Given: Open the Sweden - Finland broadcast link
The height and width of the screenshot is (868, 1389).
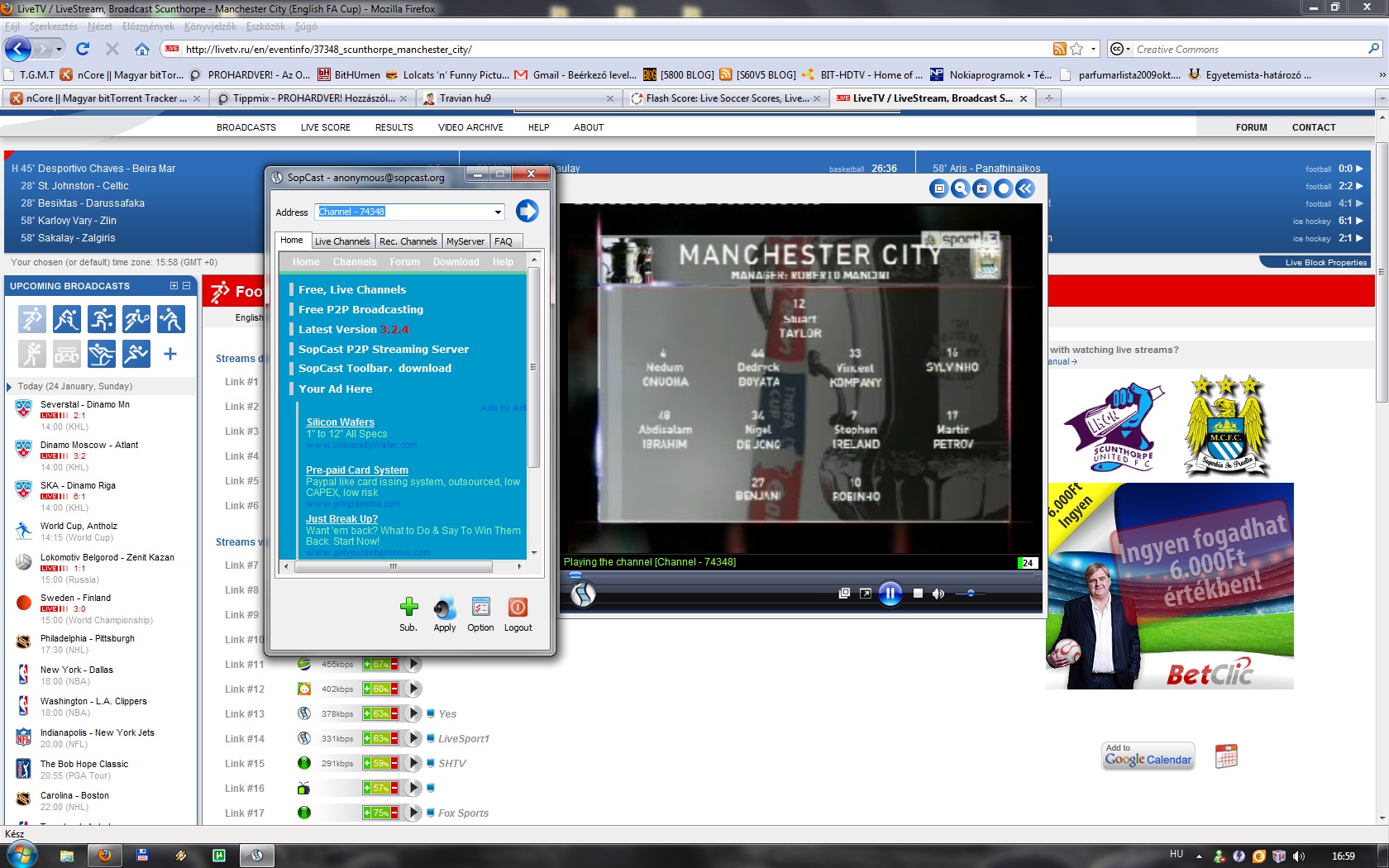Looking at the screenshot, I should pos(75,598).
